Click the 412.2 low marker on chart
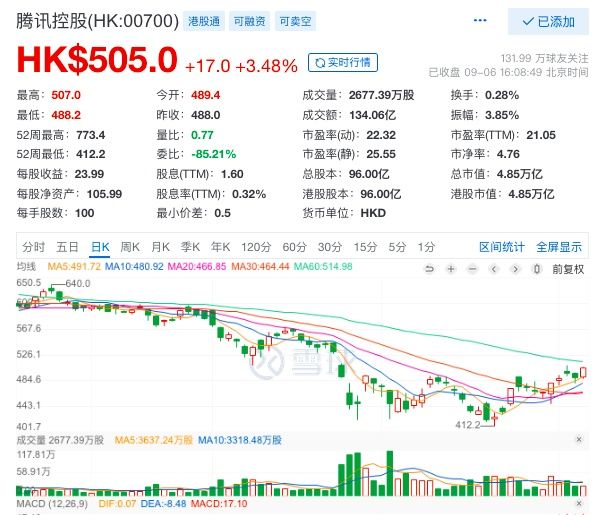Viewport: 613px width, 515px height. [x=468, y=425]
